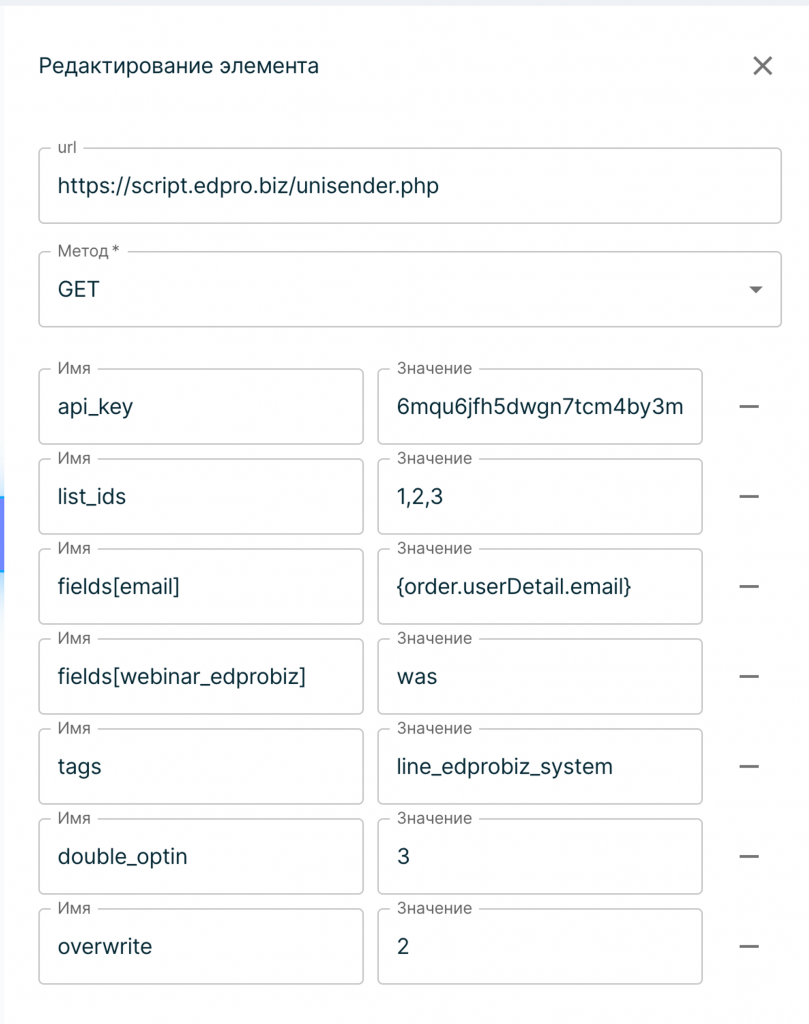The width and height of the screenshot is (809, 1024).
Task: Edit the api_key value field
Action: (x=540, y=406)
